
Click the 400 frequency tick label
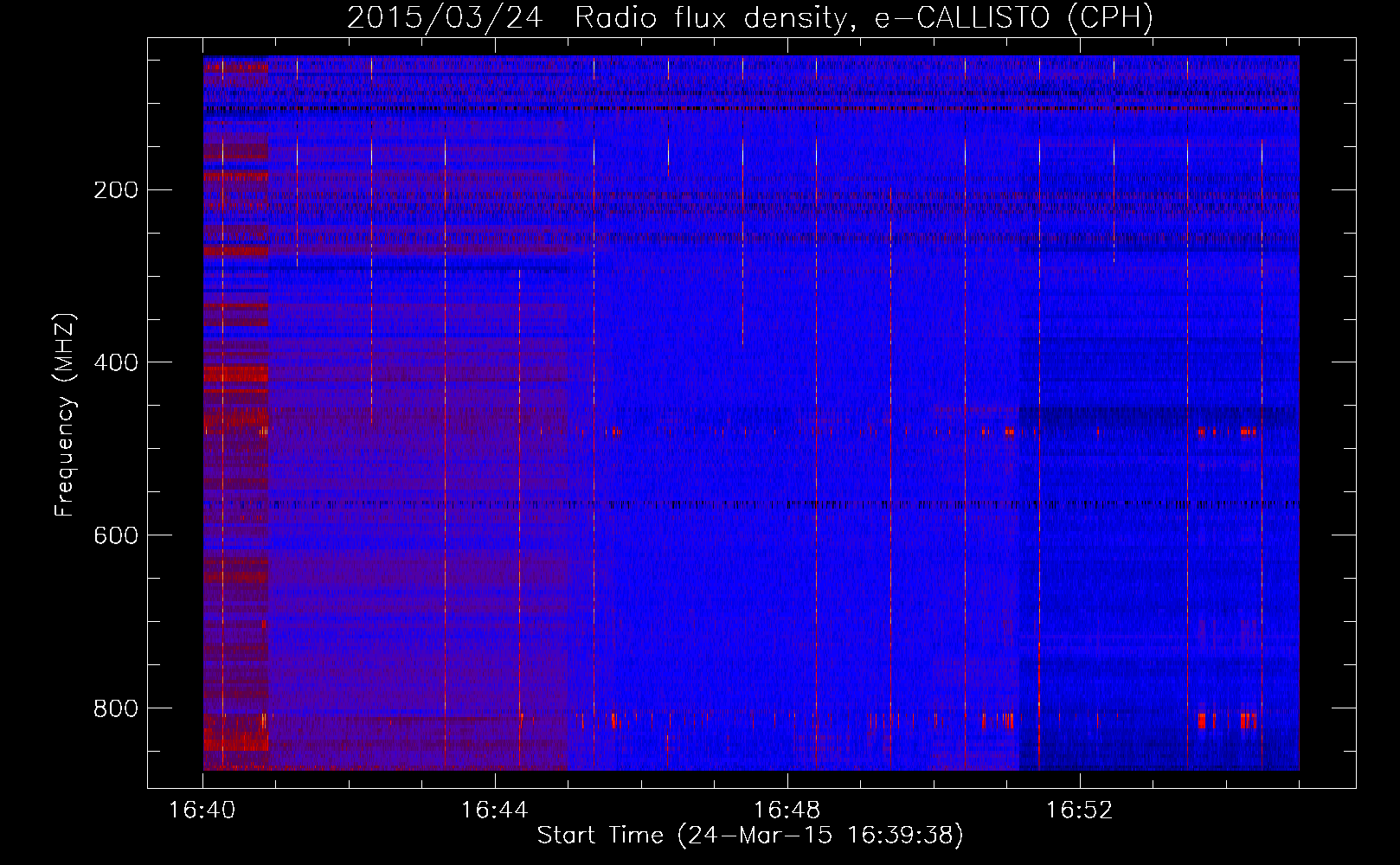pos(116,362)
